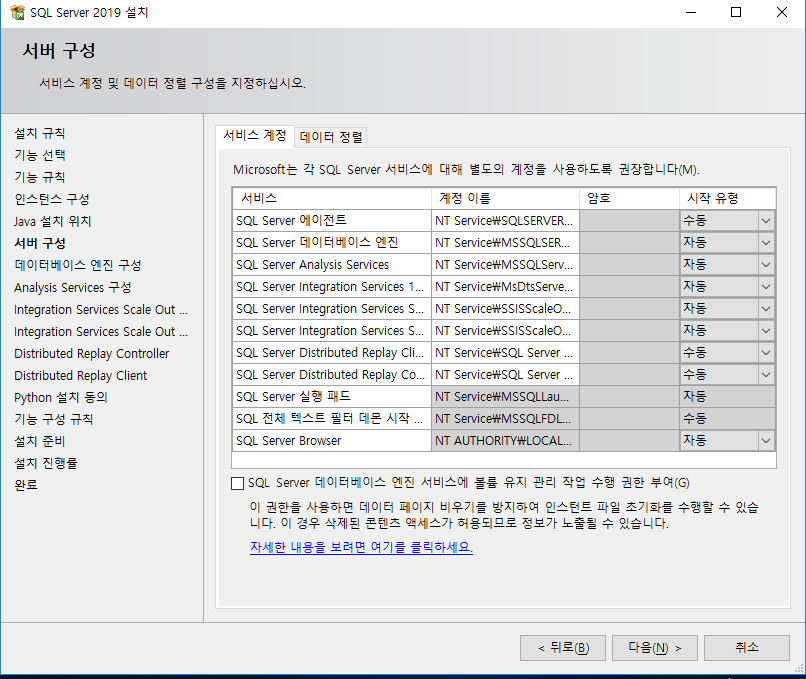
Task: Click the 시작 유형 column header
Action: point(727,198)
